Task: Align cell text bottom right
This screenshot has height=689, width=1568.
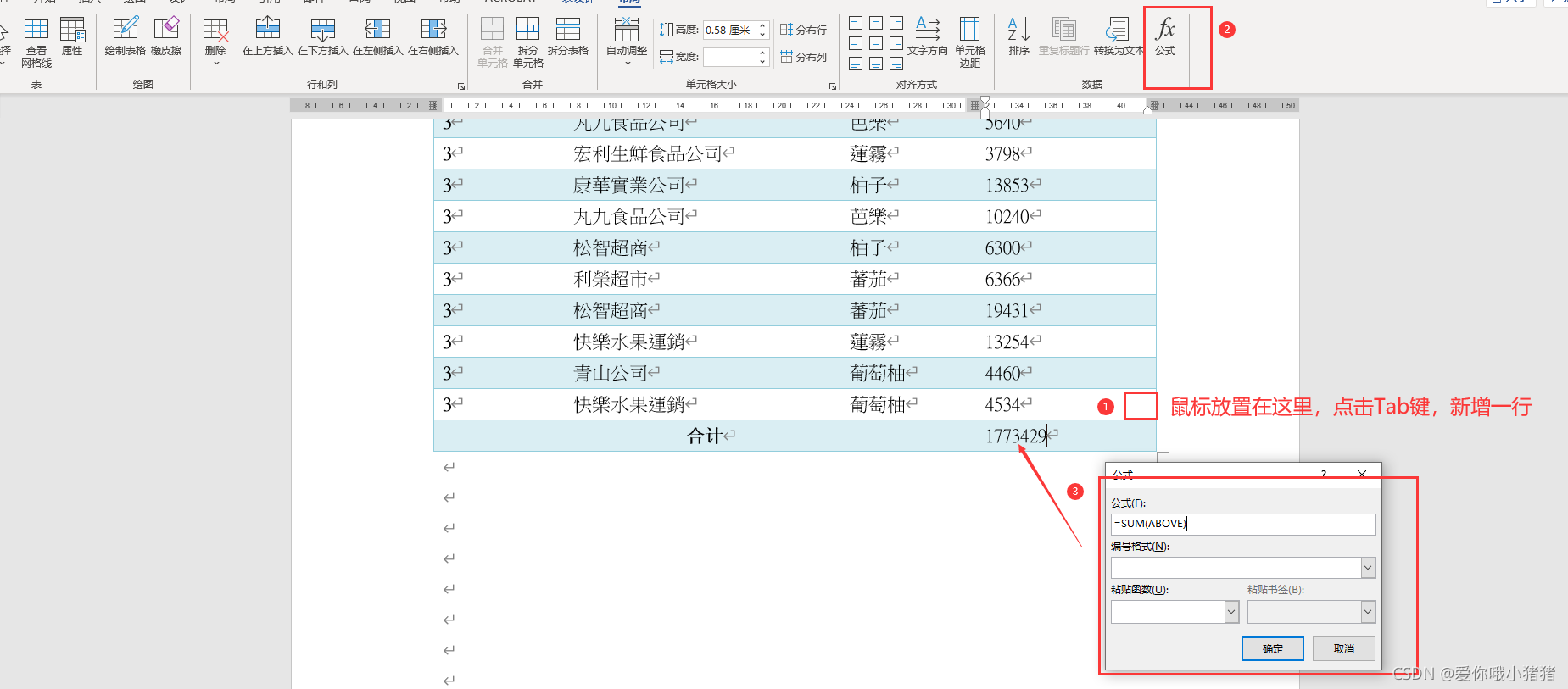Action: 896,64
